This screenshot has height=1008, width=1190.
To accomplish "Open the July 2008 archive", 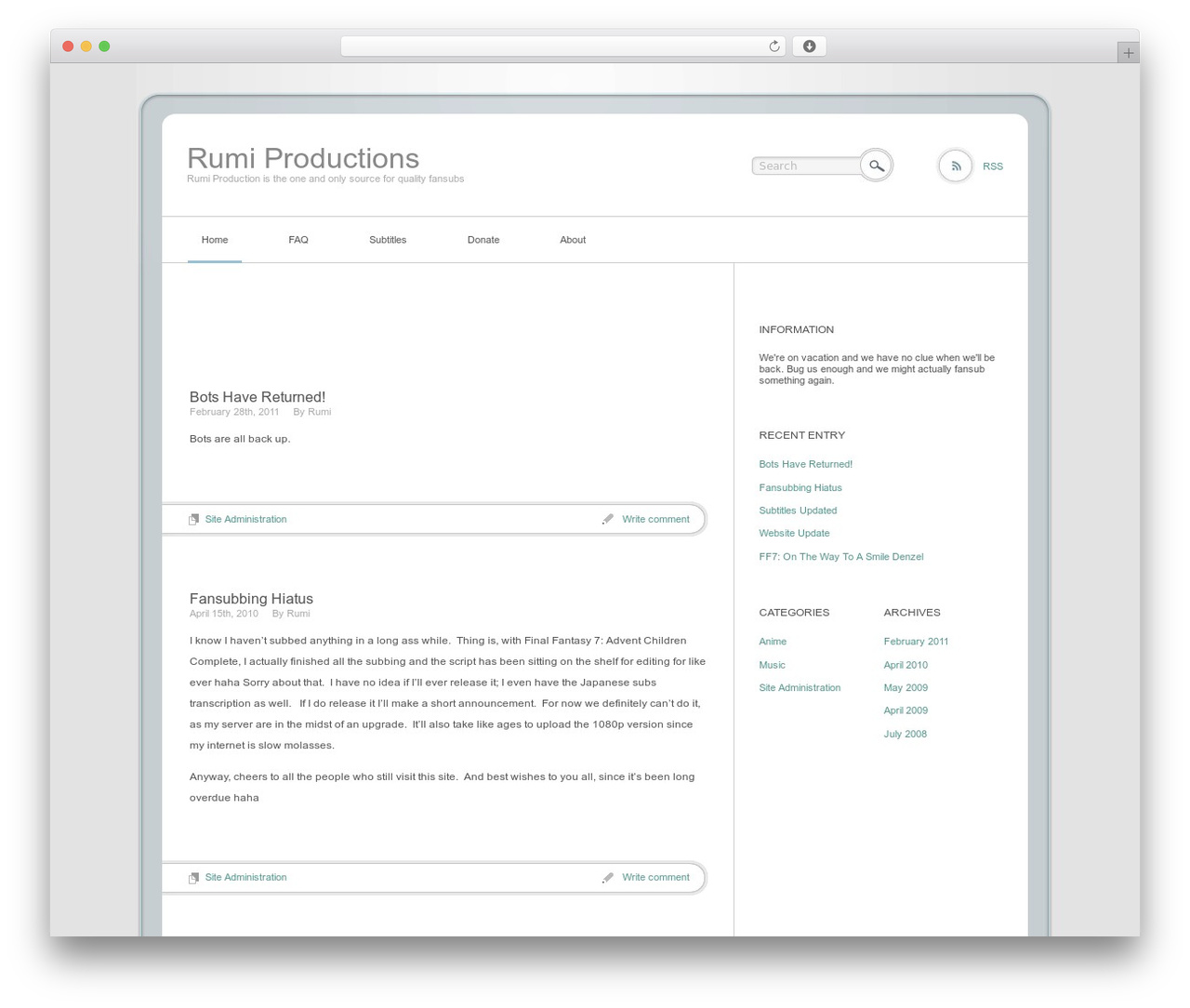I will 905,734.
